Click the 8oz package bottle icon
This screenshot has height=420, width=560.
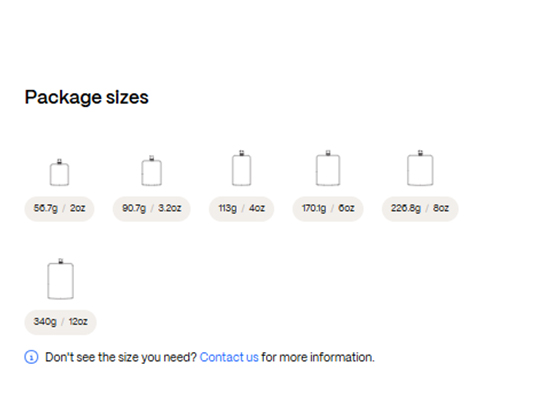pyautogui.click(x=420, y=168)
